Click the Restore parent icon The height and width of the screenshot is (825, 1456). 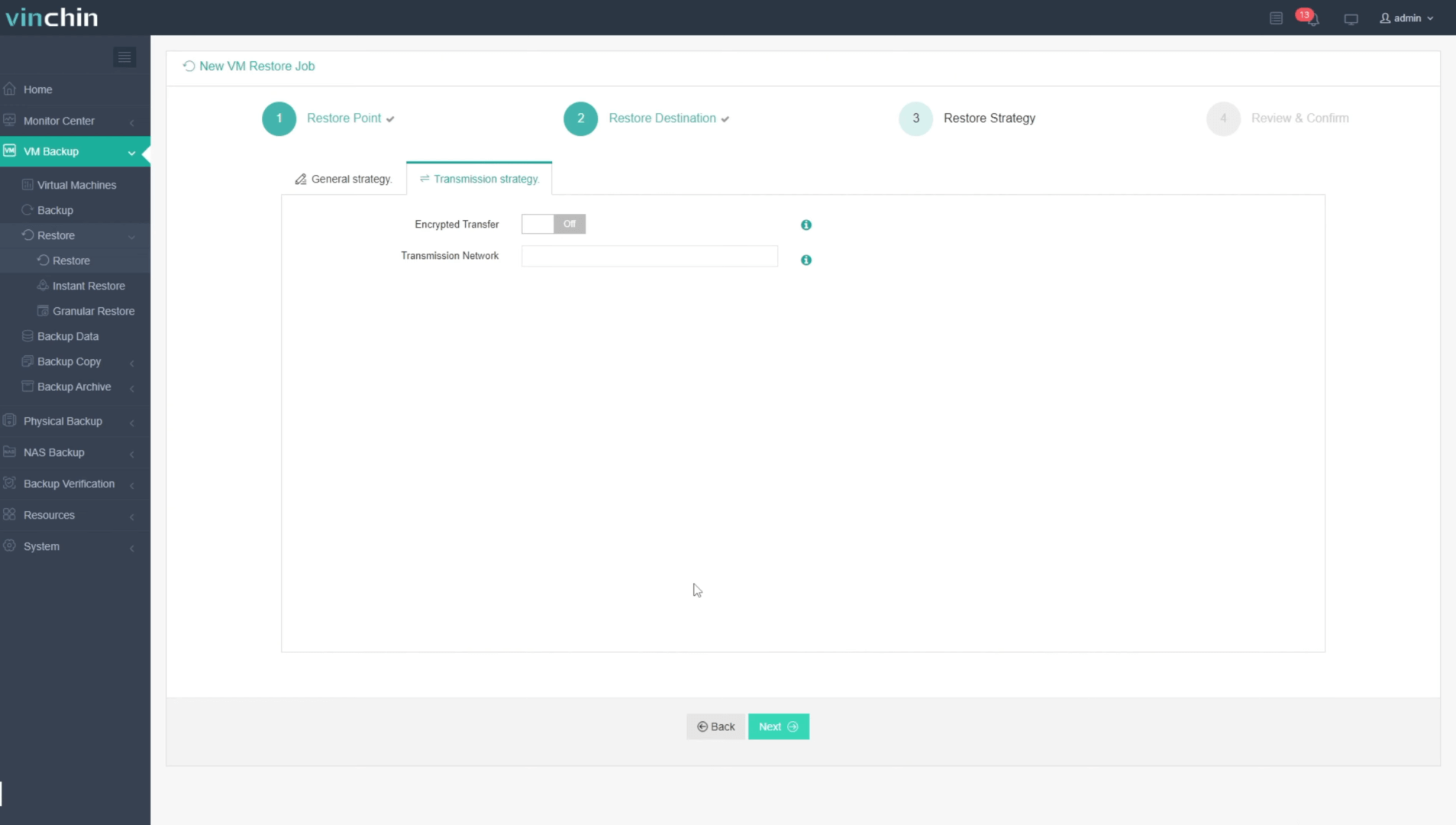point(27,235)
